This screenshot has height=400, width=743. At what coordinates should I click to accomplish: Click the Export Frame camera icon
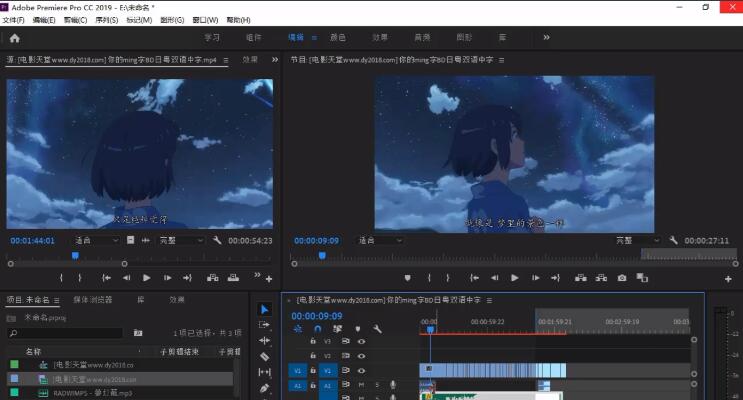tap(622, 278)
